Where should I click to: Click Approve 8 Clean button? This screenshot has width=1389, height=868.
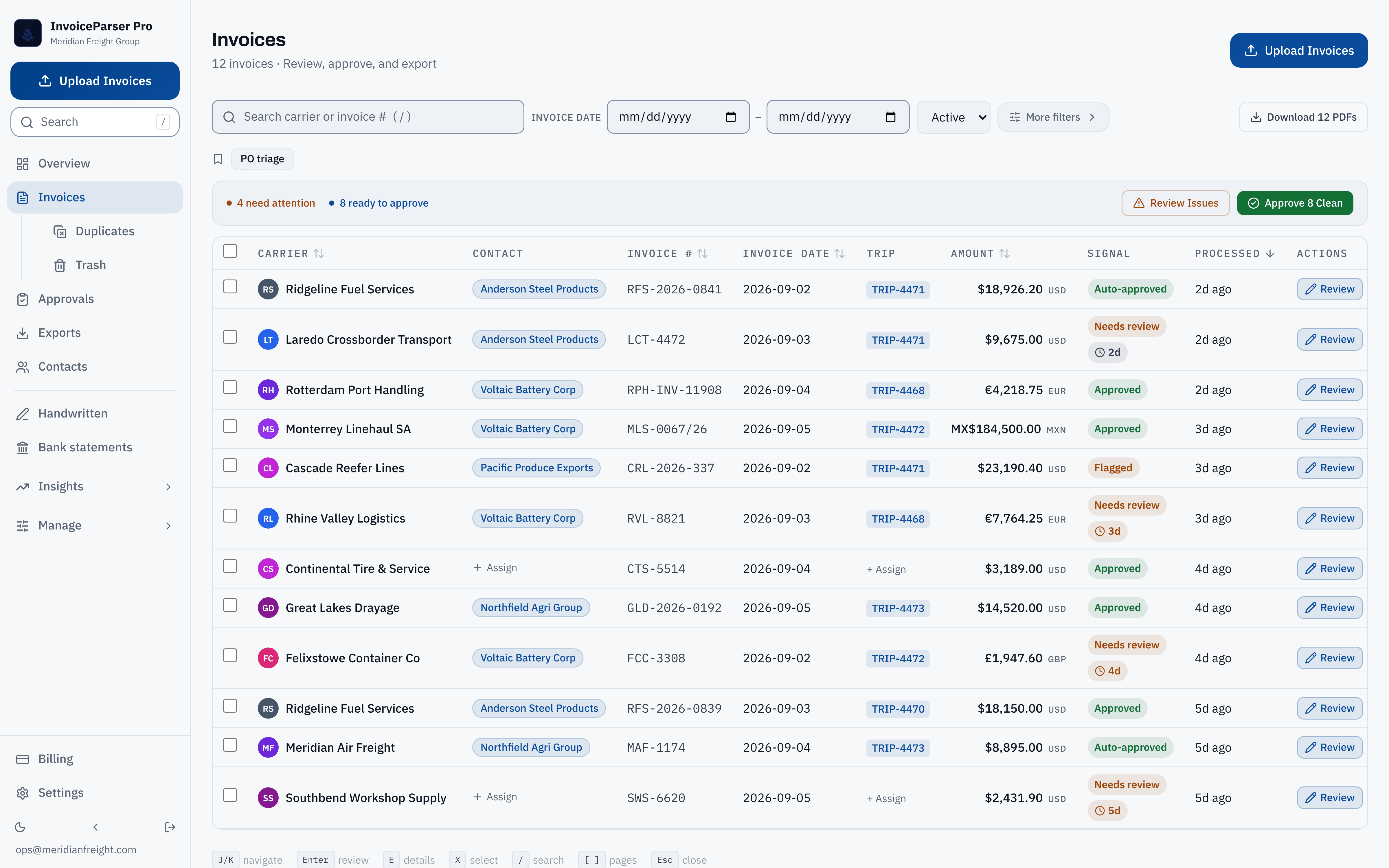(1295, 203)
